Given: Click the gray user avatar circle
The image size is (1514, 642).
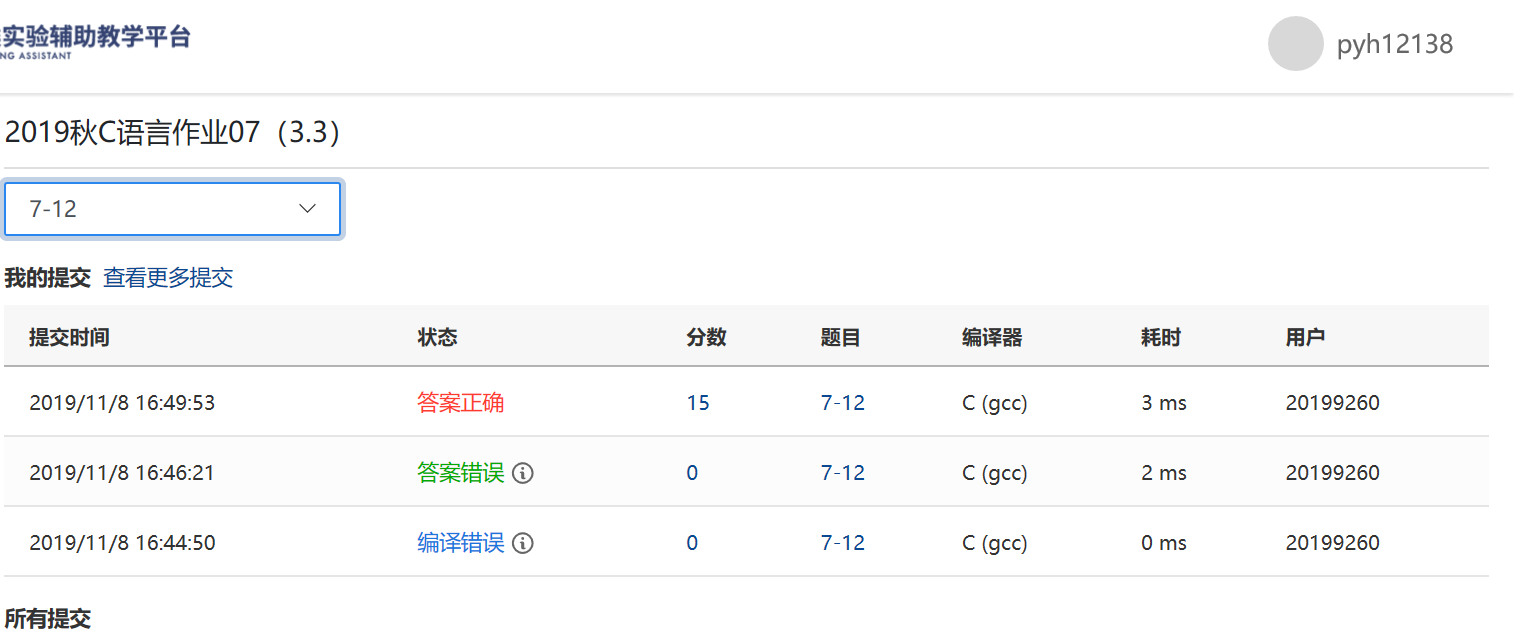Looking at the screenshot, I should click(x=1296, y=44).
